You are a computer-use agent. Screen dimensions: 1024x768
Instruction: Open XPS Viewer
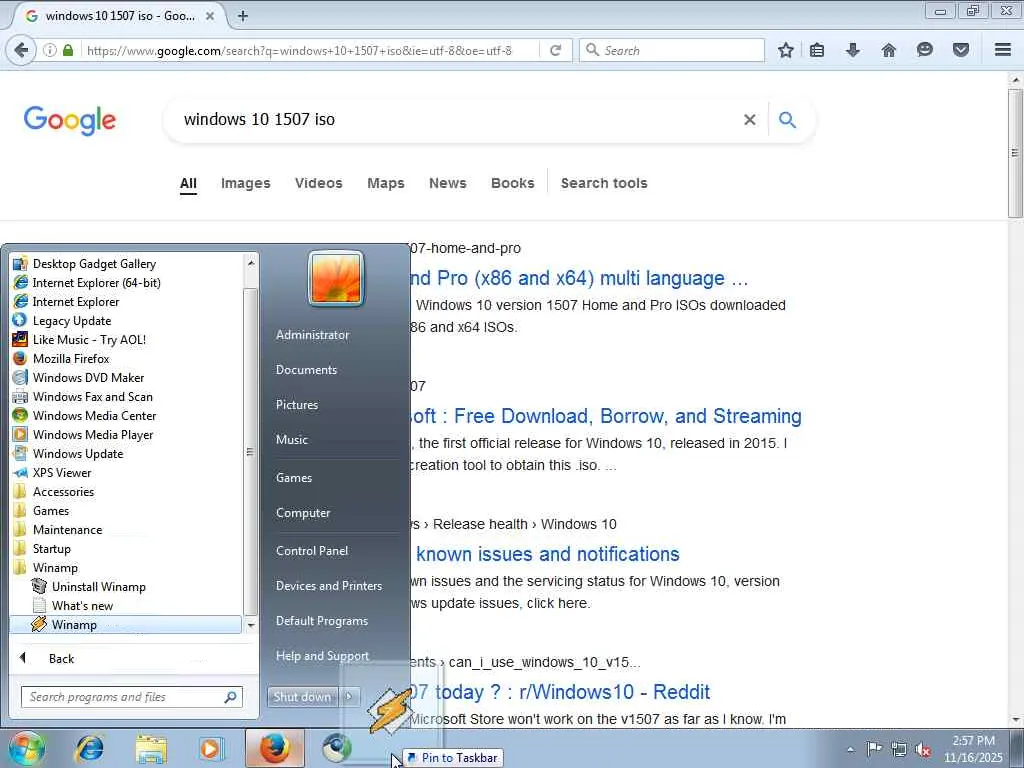tap(62, 472)
